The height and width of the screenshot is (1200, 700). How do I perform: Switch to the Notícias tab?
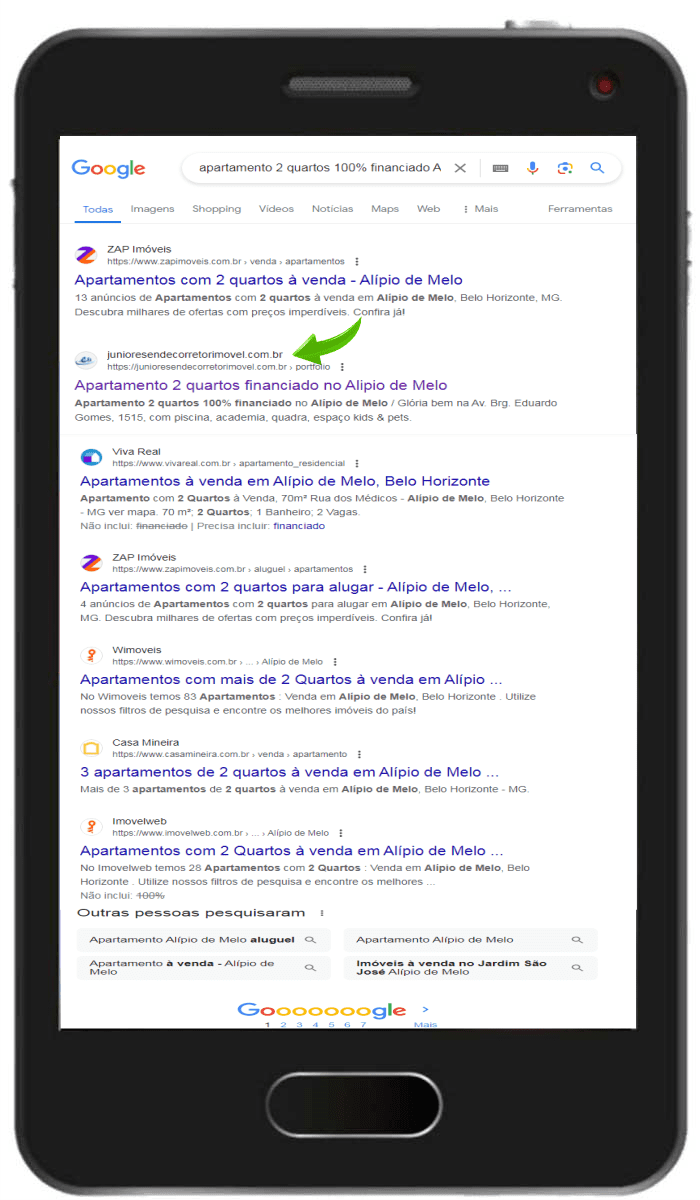(x=332, y=209)
